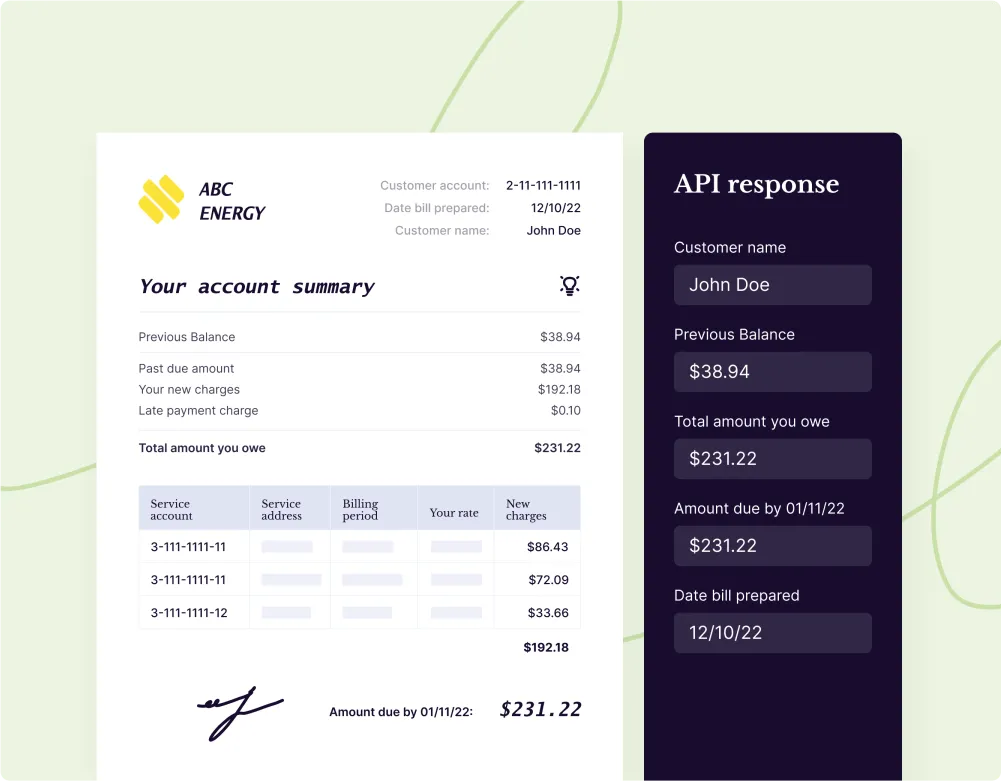Select the Amount due by 01/11/22 API field
Screen dimensions: 1002x781
(772, 546)
